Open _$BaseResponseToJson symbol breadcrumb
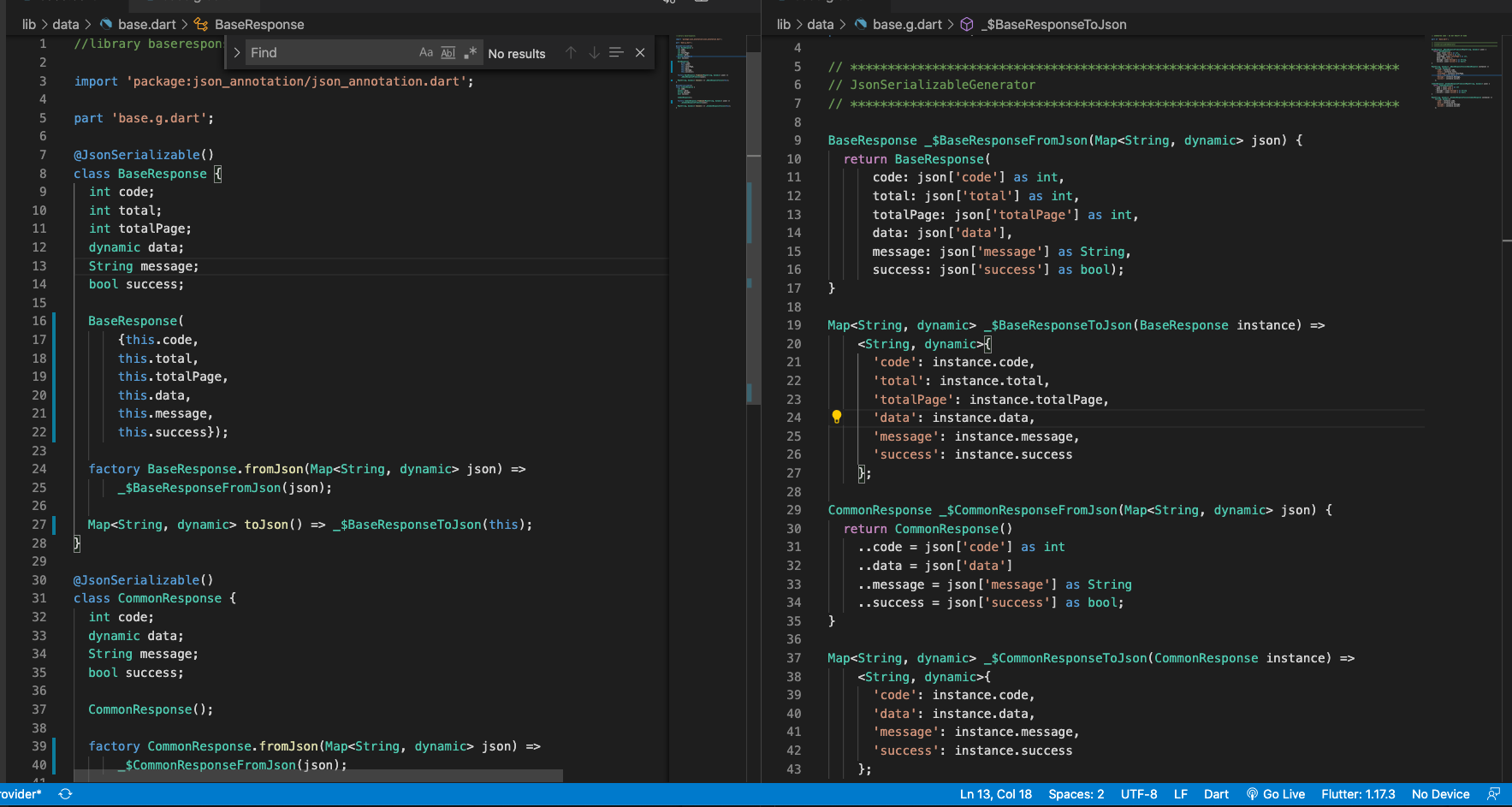This screenshot has width=1512, height=807. pyautogui.click(x=1053, y=25)
